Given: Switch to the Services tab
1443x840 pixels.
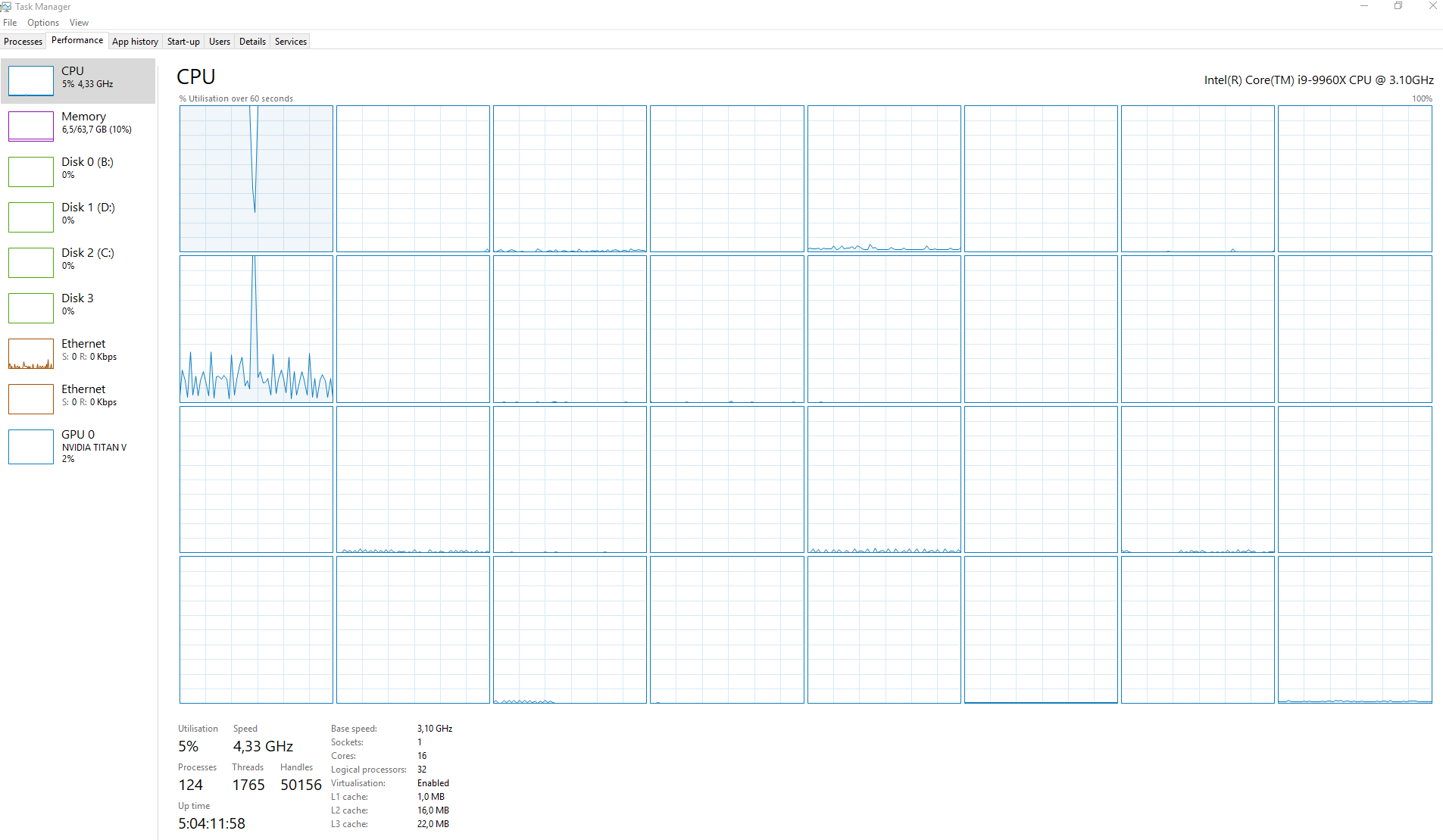Looking at the screenshot, I should tap(291, 42).
